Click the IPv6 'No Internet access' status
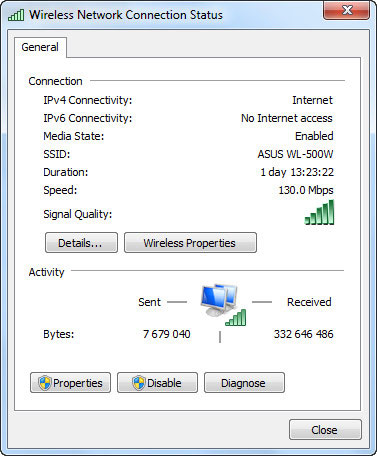Screen dimensions: 377x456 287,118
